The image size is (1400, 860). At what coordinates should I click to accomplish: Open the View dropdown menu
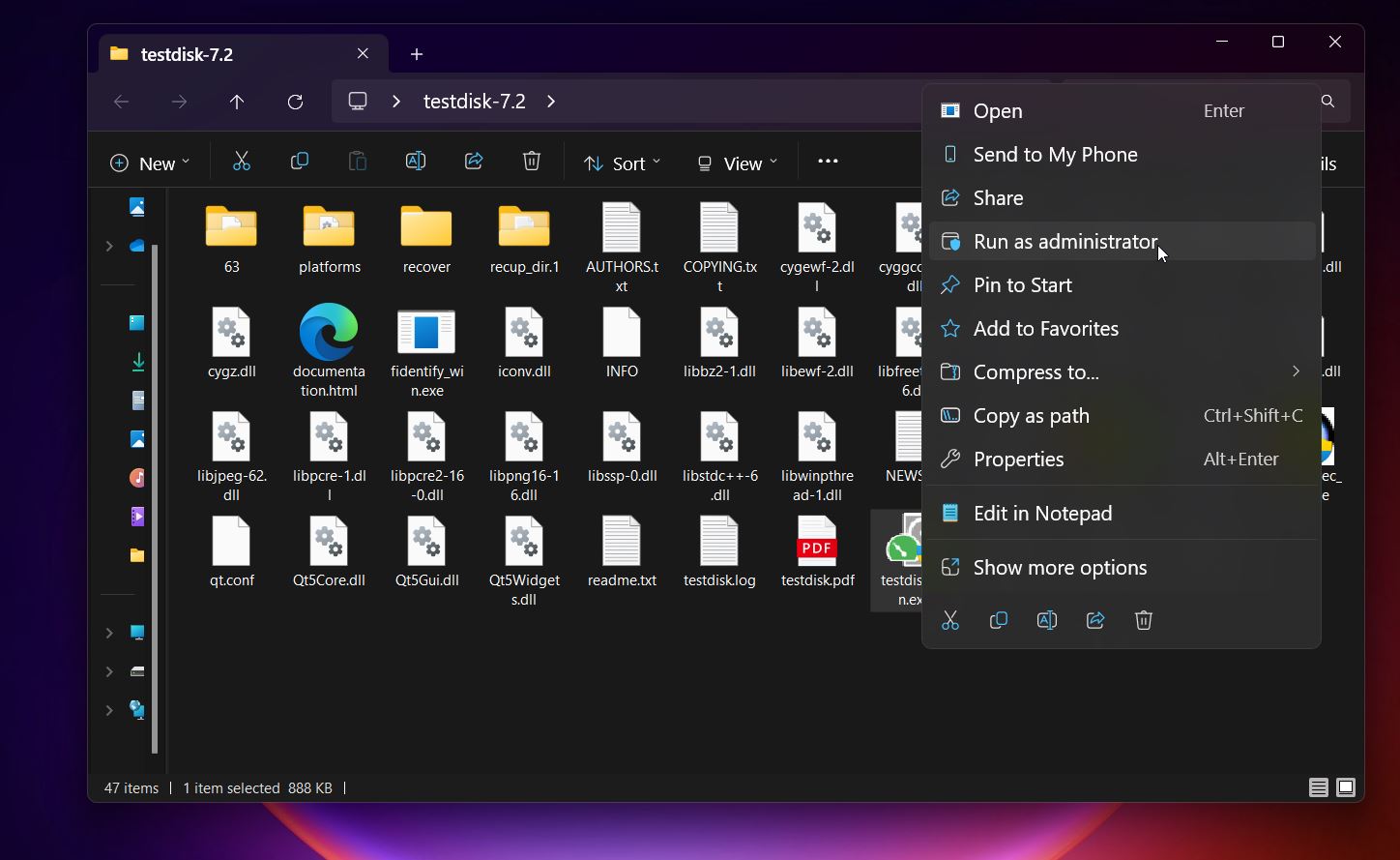click(737, 163)
